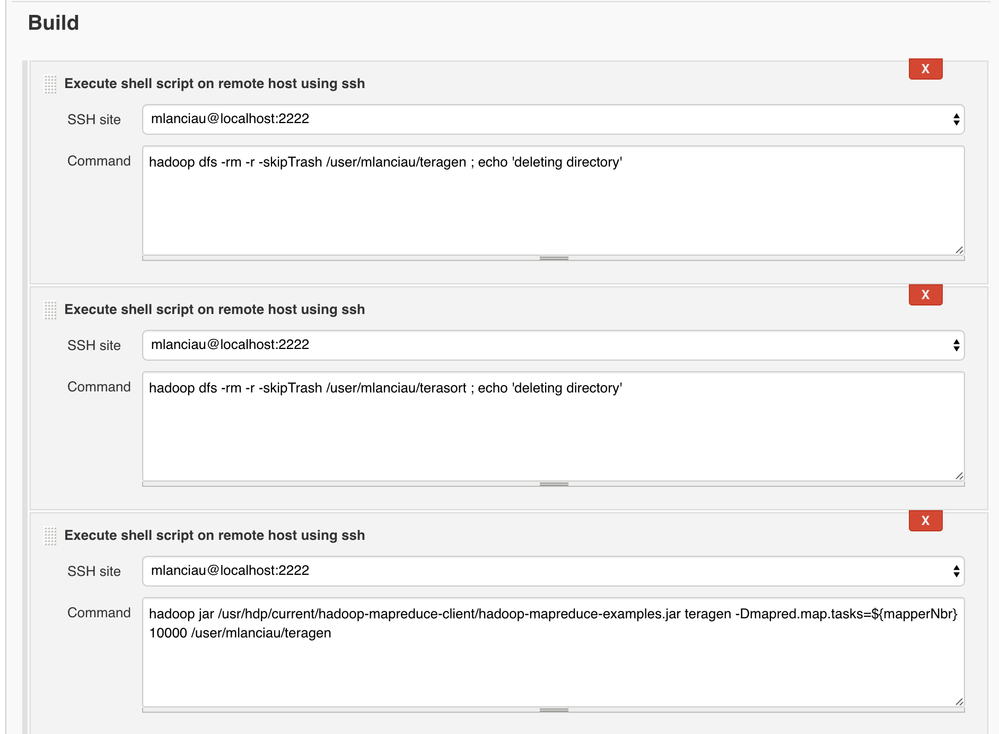Click the first step's "Execute shell script" title
999x734 pixels.
[214, 84]
